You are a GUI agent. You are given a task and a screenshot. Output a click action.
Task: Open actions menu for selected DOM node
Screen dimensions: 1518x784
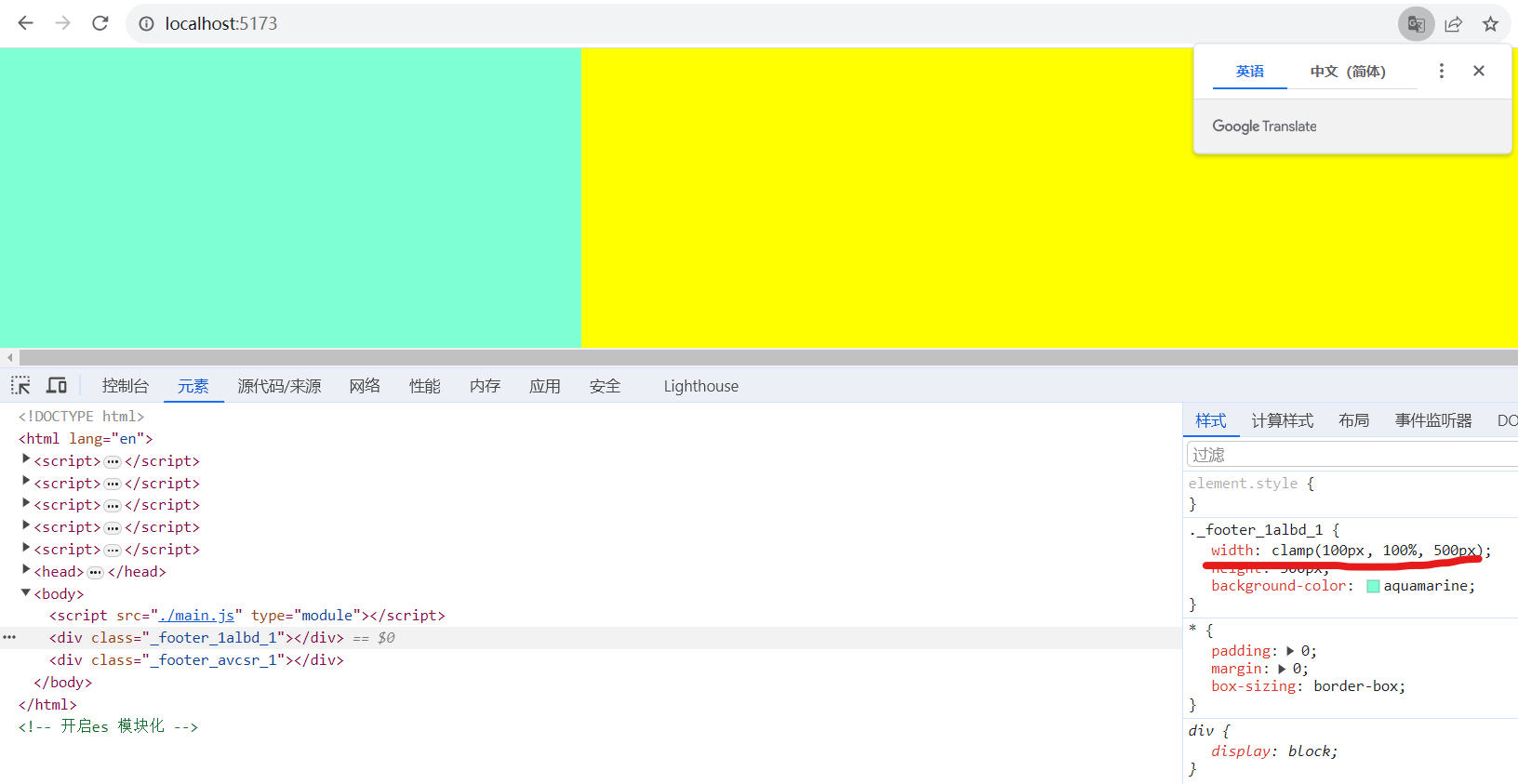pyautogui.click(x=9, y=637)
